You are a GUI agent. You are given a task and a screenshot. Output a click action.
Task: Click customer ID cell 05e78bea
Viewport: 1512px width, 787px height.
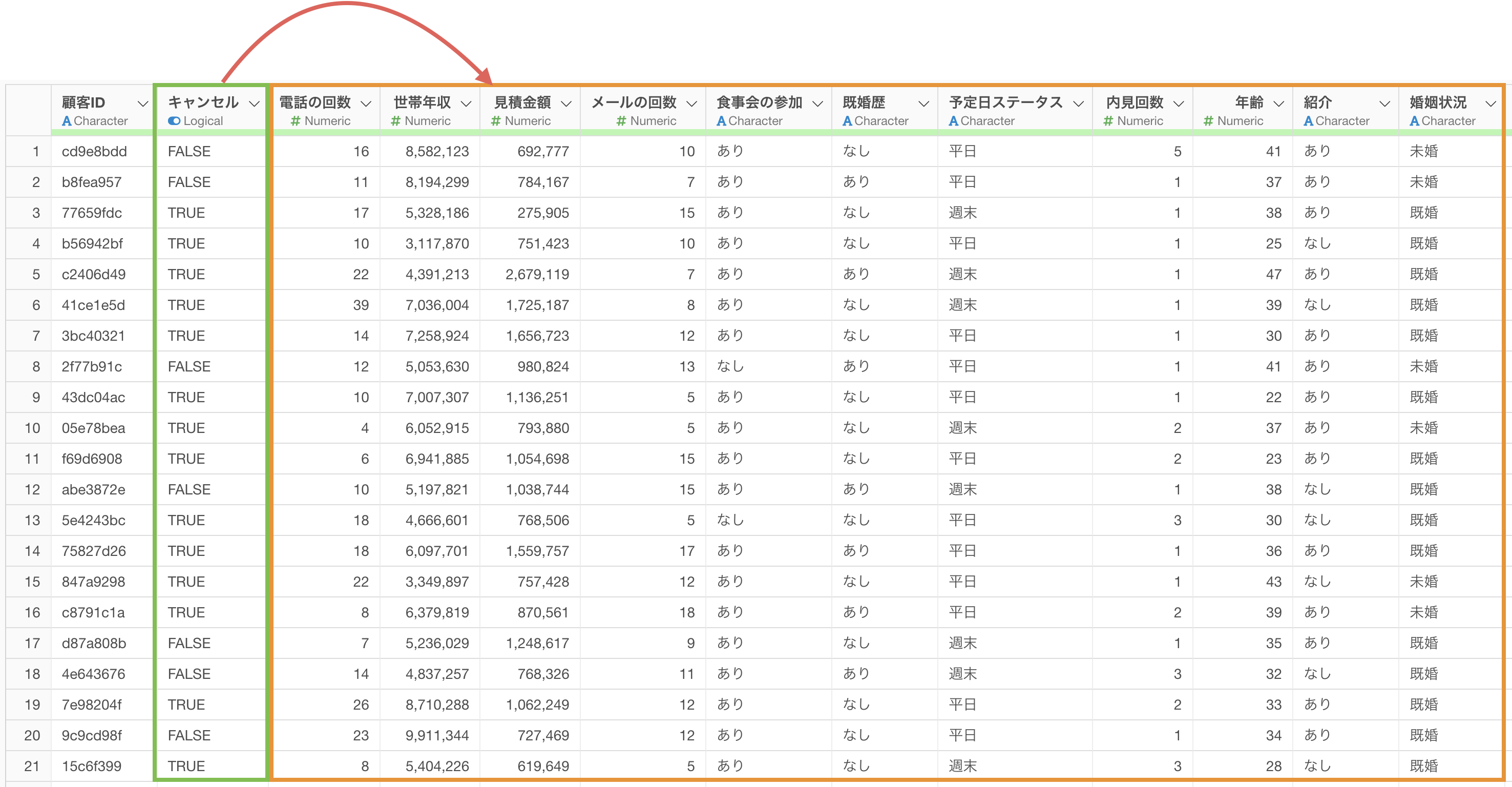point(93,428)
